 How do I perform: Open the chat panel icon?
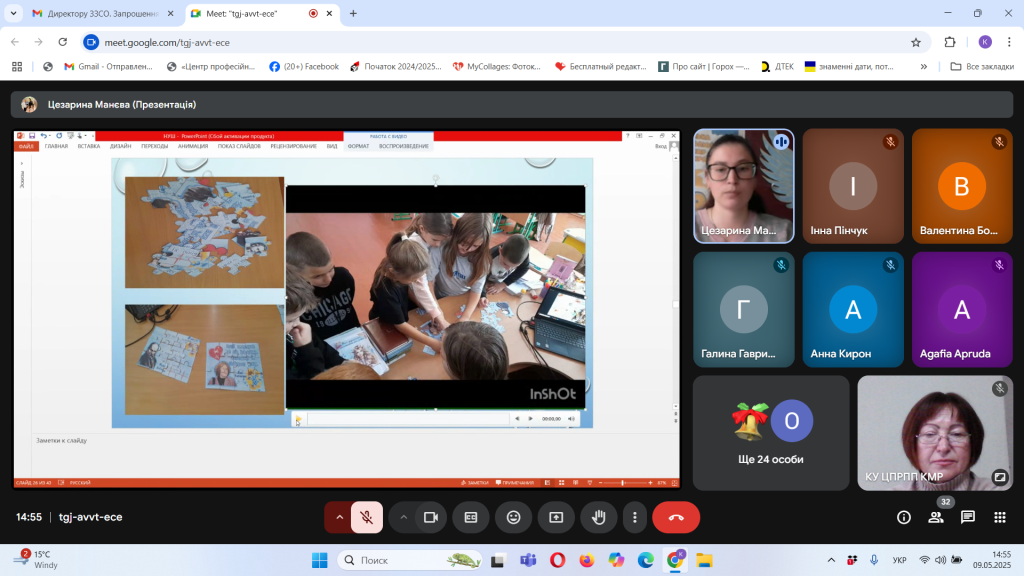968,517
